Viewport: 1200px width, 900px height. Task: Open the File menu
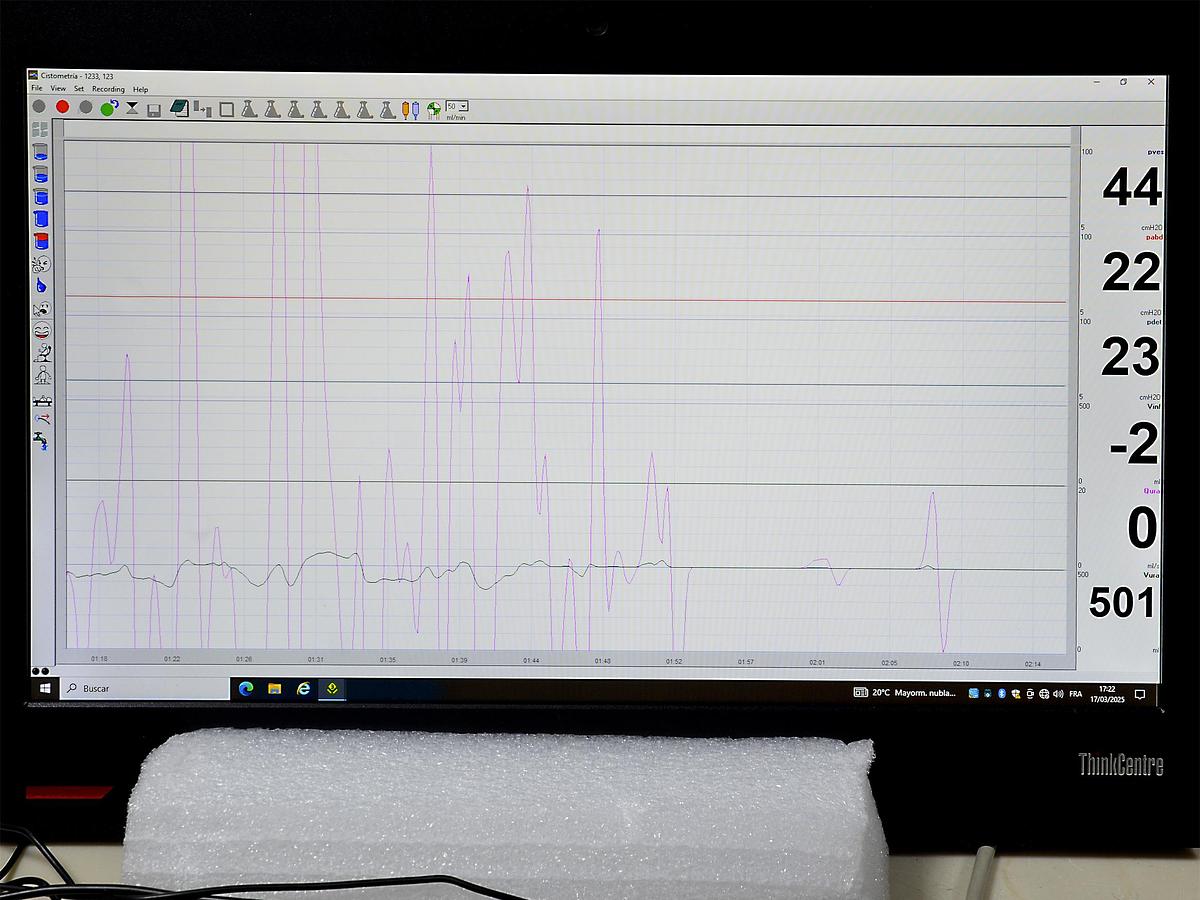click(x=37, y=89)
